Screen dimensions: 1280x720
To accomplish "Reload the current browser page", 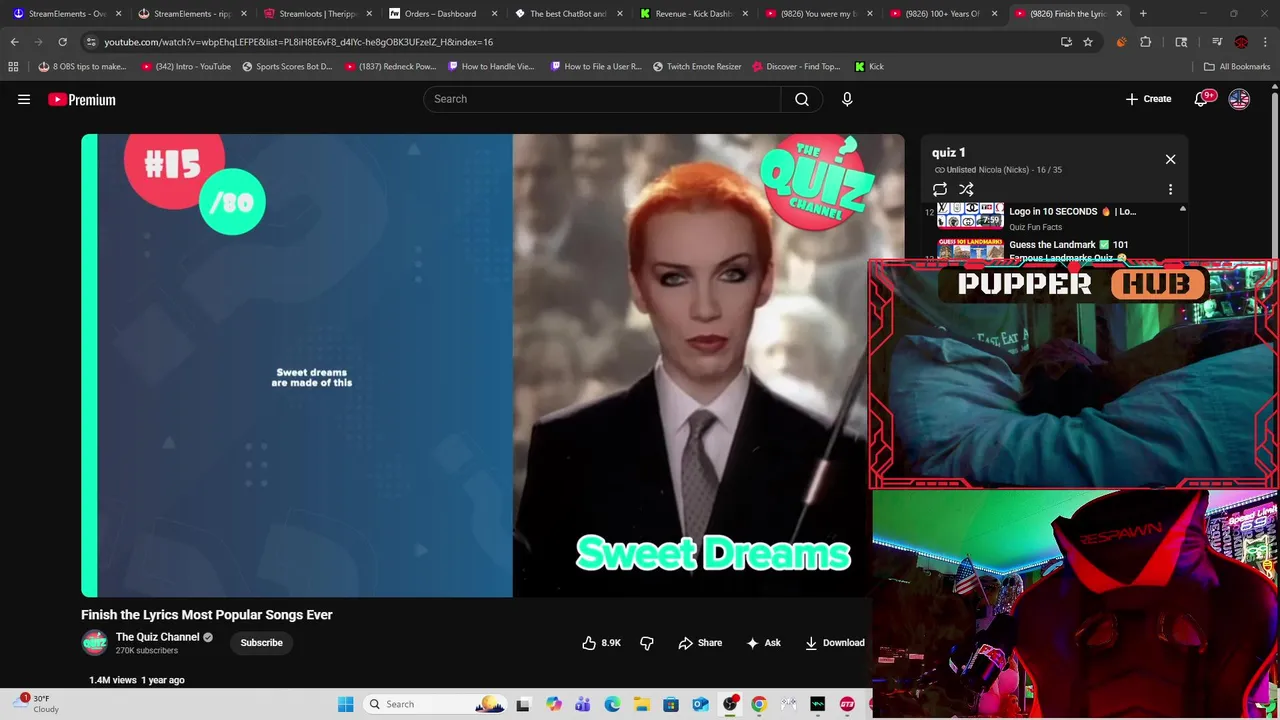I will tap(62, 42).
